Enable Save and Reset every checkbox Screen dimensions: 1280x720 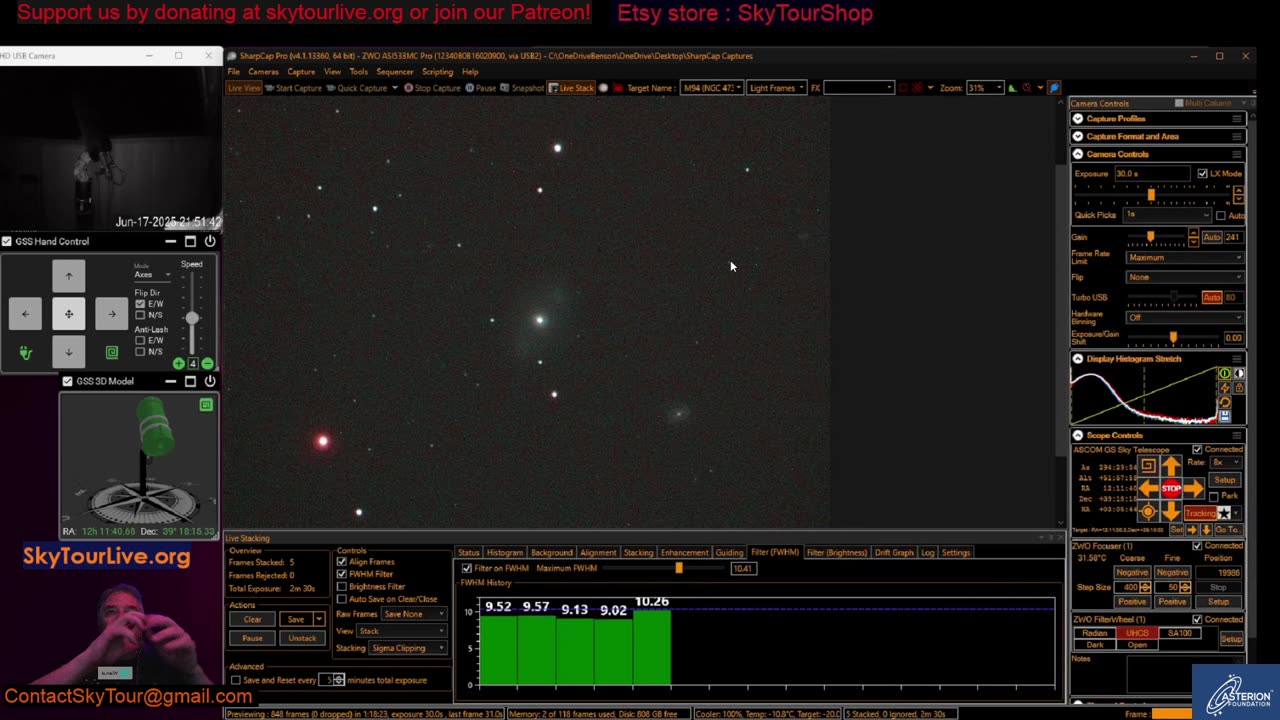coord(236,680)
